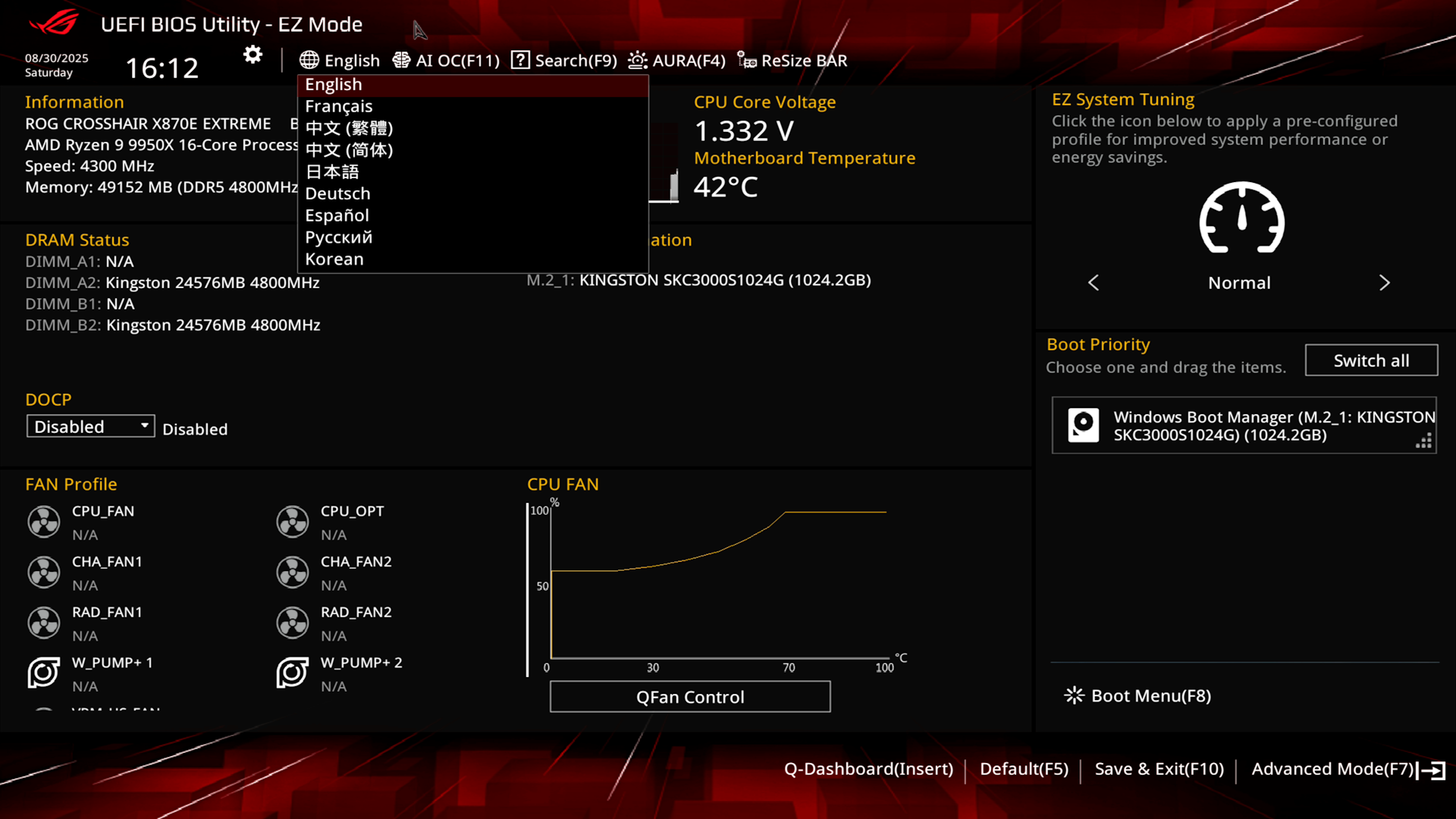The image size is (1456, 819).
Task: Click the Windows Boot Manager disk icon
Action: (1083, 425)
